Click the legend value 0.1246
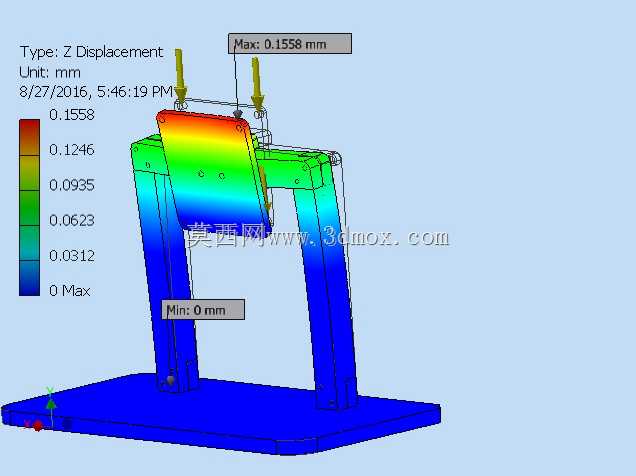Viewport: 636px width, 476px height. [72, 150]
